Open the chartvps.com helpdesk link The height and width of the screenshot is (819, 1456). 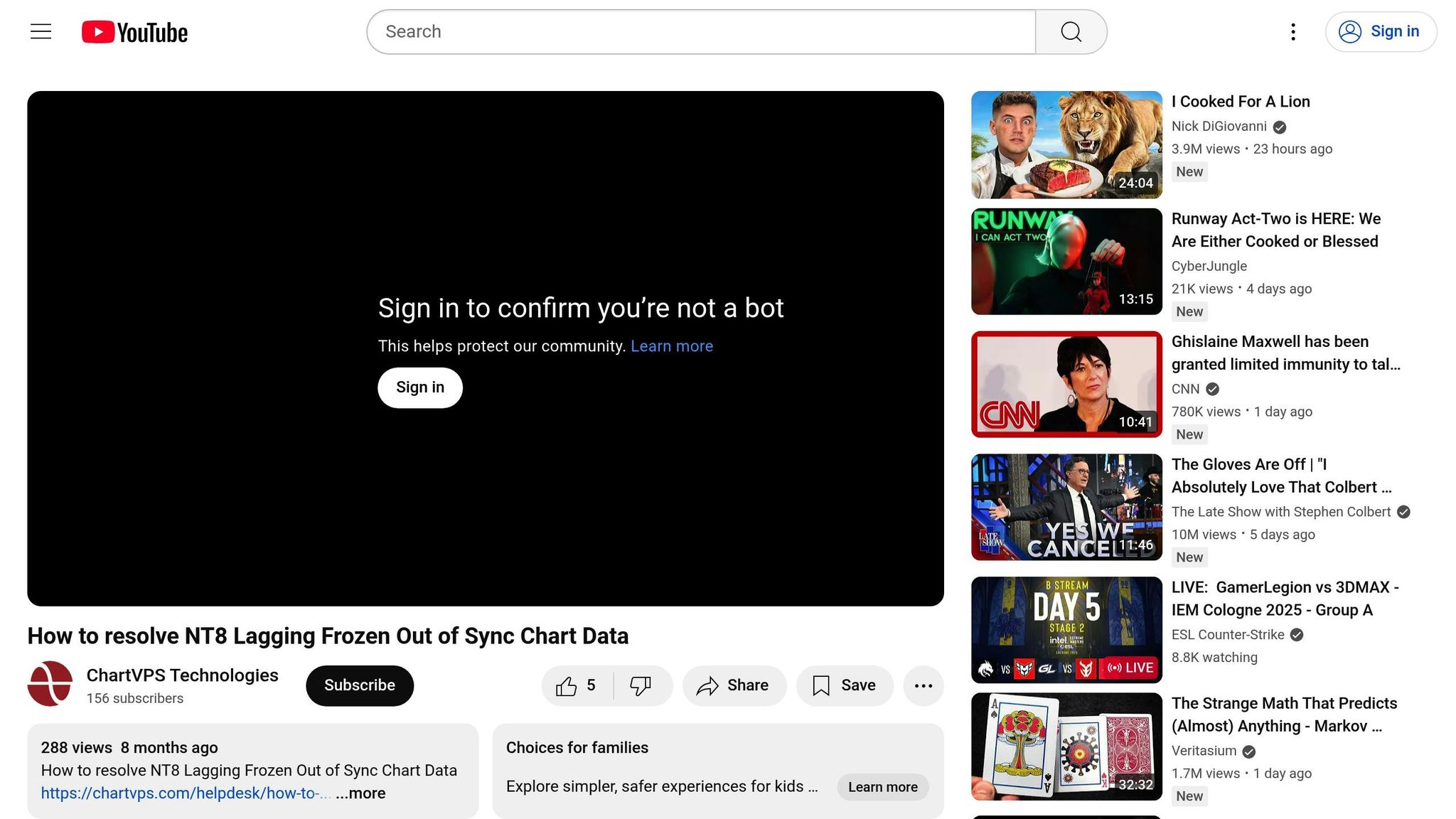tap(185, 793)
